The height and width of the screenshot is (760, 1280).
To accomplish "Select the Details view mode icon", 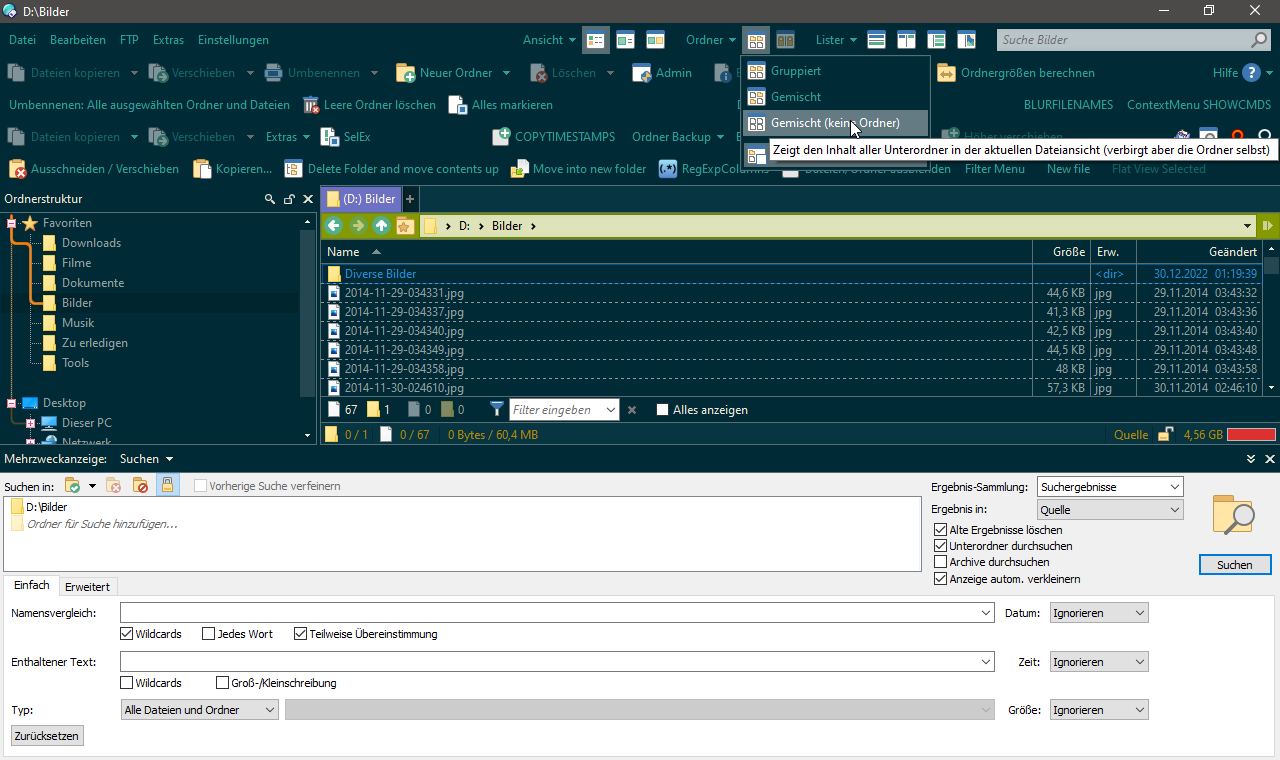I will pyautogui.click(x=596, y=40).
